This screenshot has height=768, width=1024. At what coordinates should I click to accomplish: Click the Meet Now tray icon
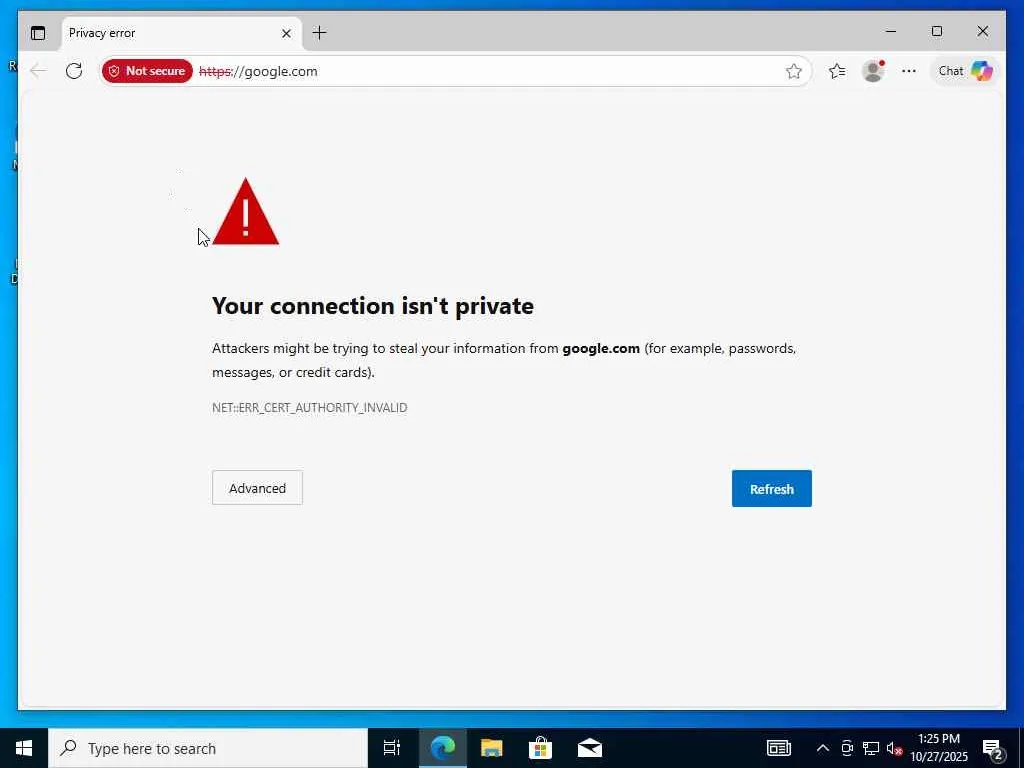847,748
